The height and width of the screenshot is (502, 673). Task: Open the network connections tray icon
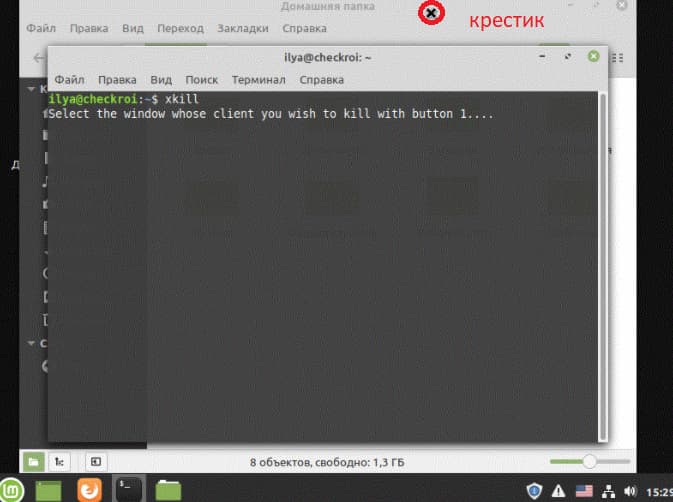tap(608, 491)
